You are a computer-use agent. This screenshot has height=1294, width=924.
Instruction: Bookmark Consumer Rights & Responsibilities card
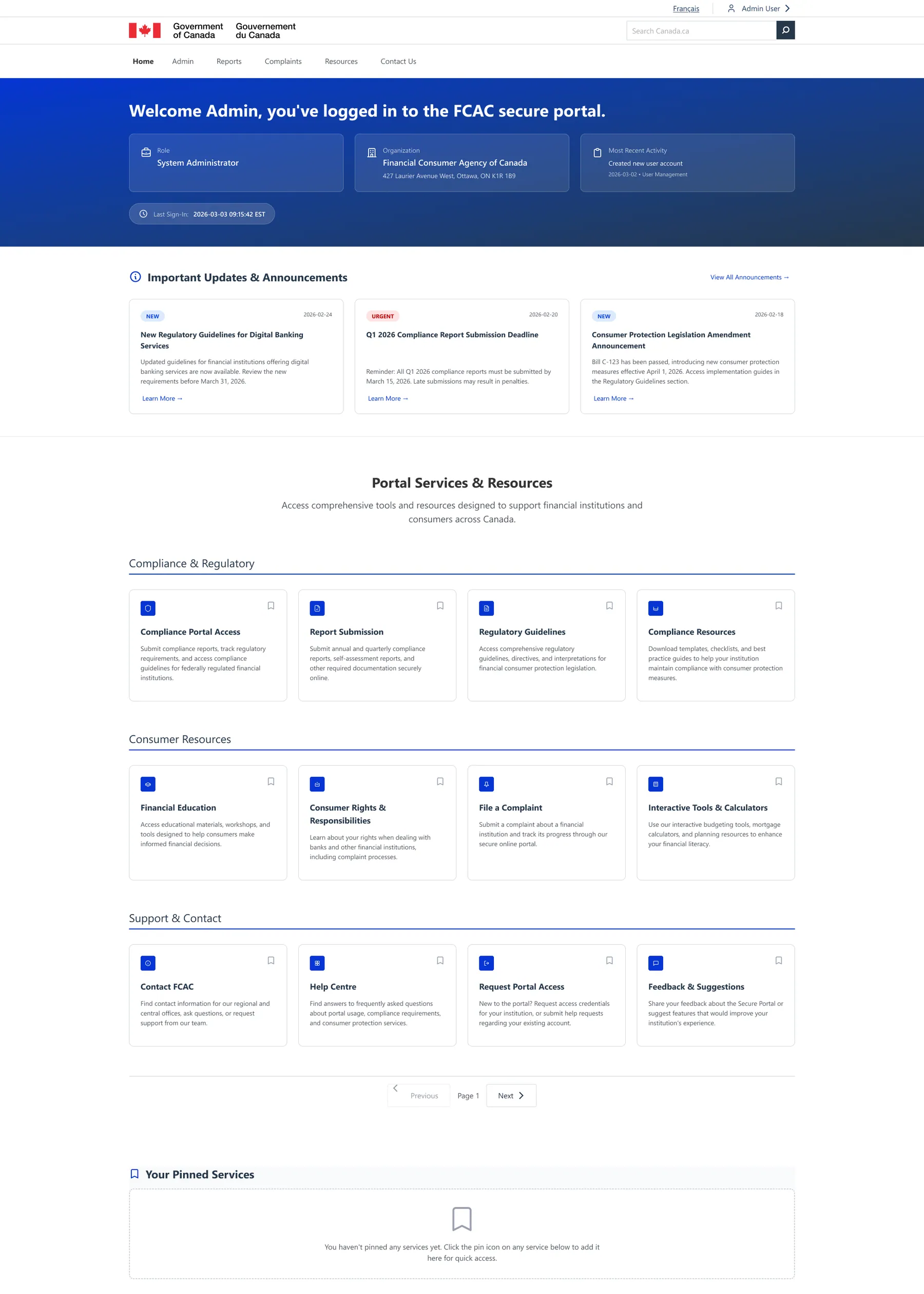click(x=440, y=782)
